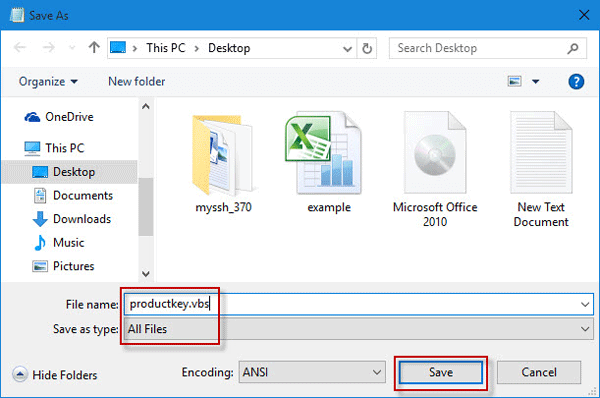Screen dimensions: 600x398
Task: Click navigation pane scroll up arrow
Action: [x=146, y=106]
